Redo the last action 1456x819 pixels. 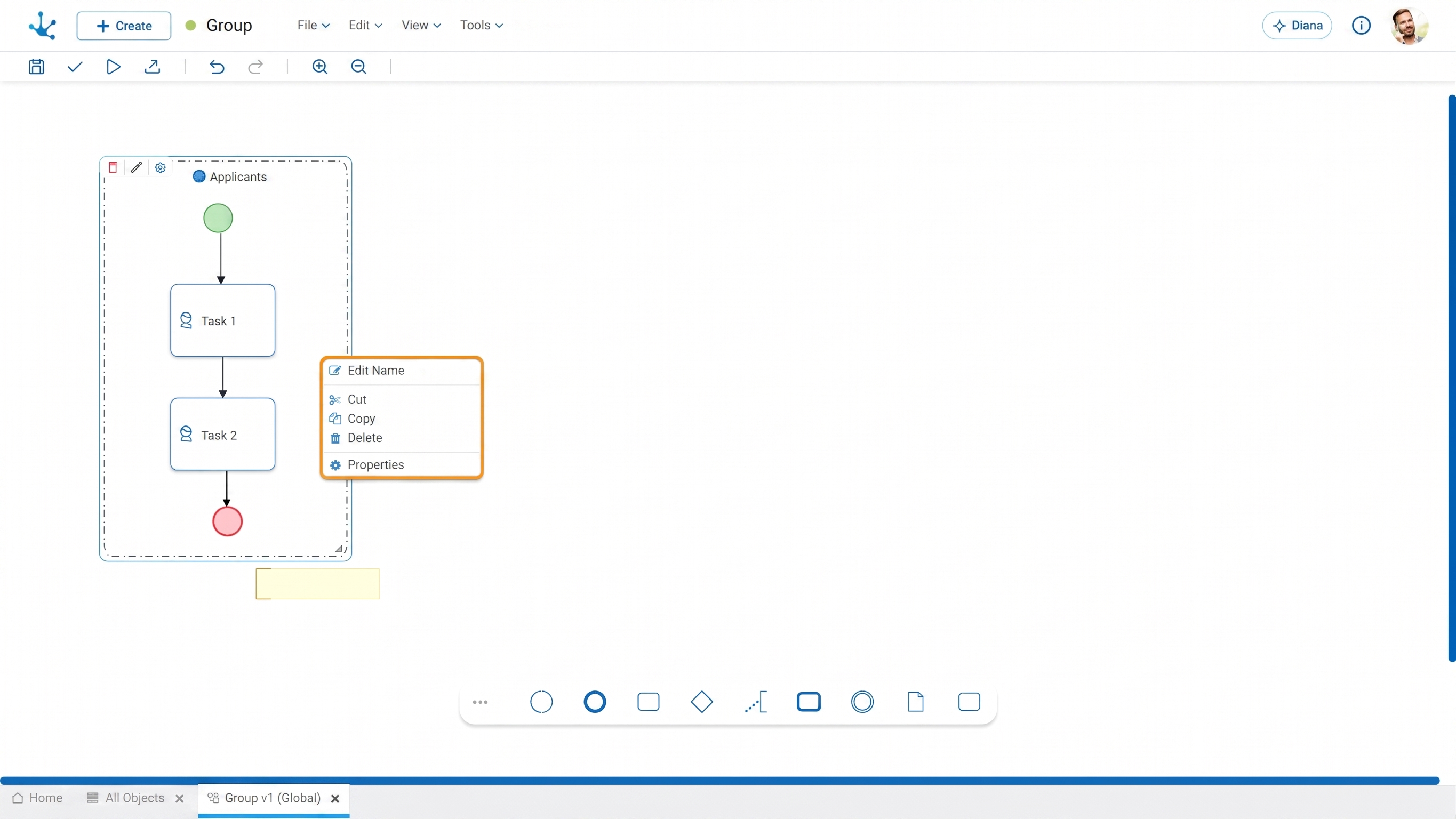pyautogui.click(x=255, y=67)
